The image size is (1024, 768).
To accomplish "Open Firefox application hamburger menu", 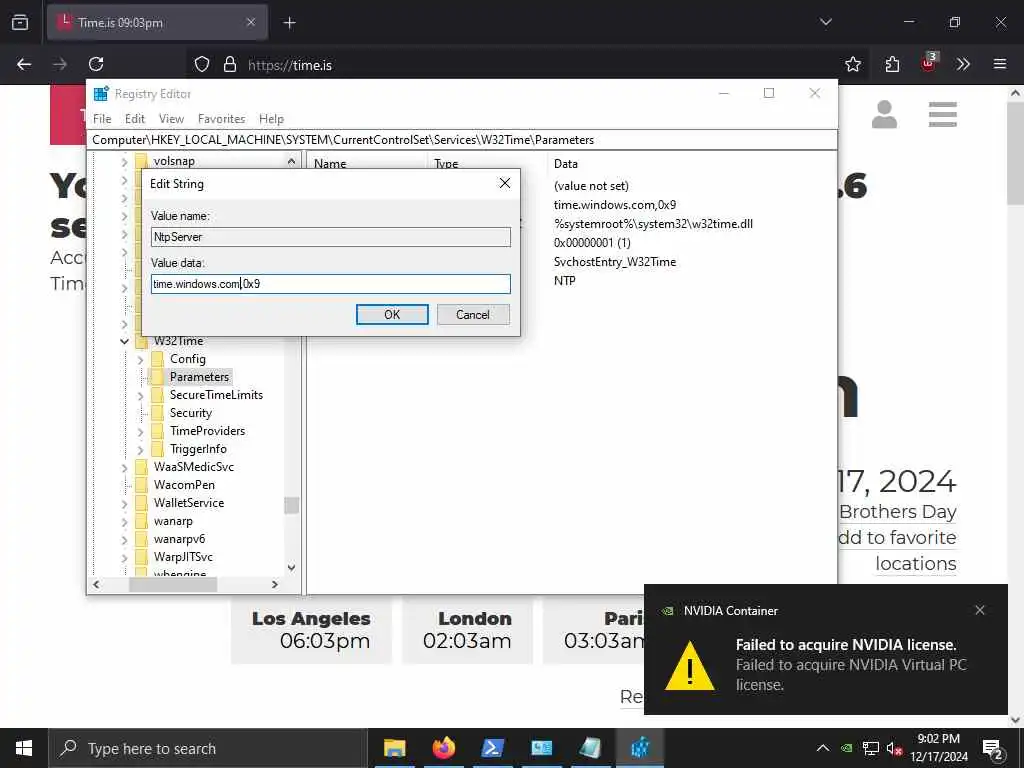I will (1000, 64).
